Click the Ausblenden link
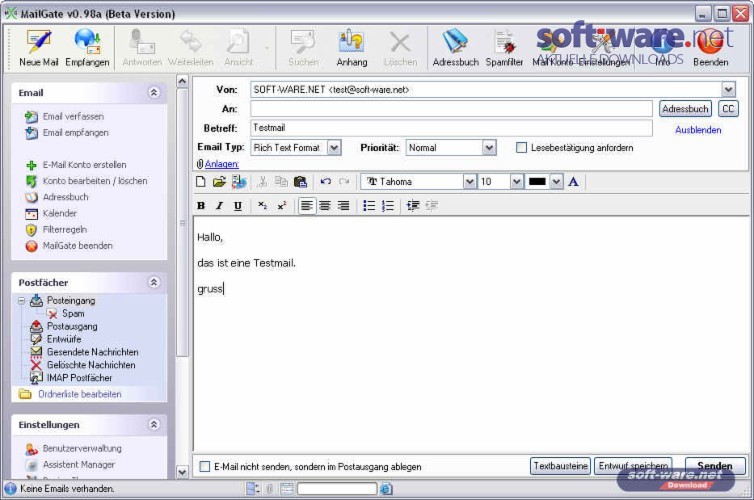This screenshot has height=500, width=754. pos(698,130)
